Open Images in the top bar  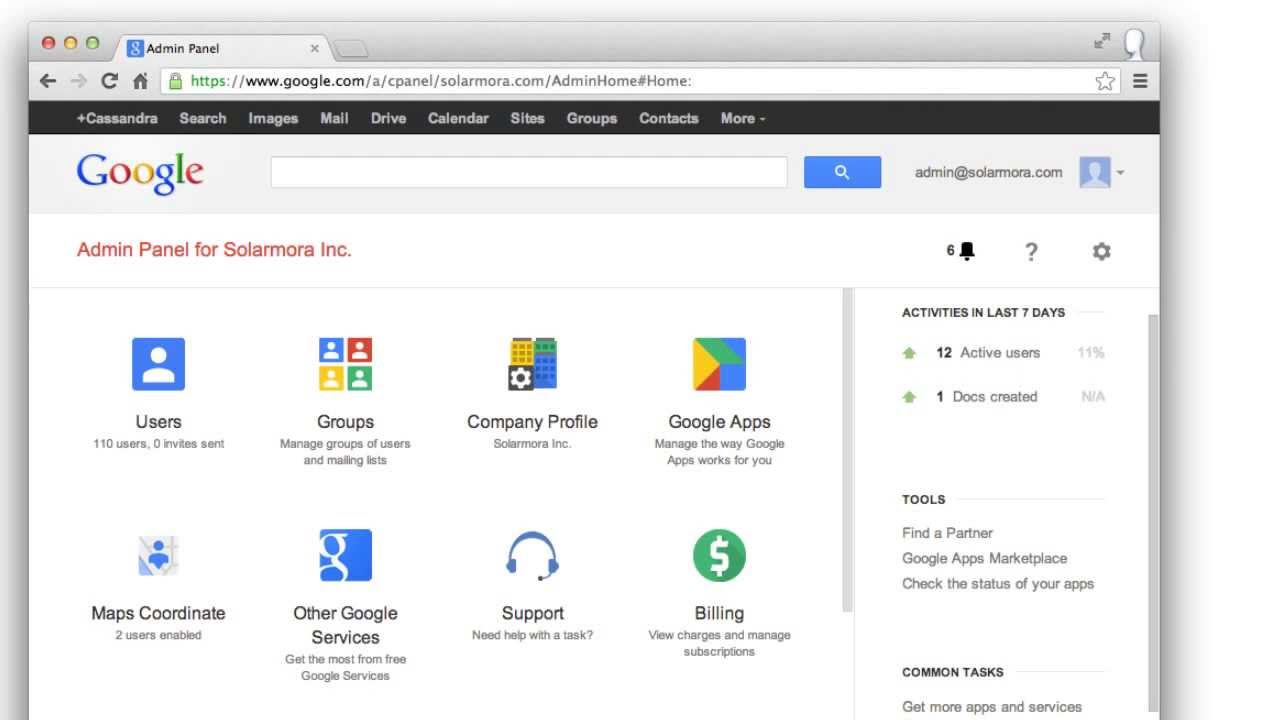(x=273, y=118)
